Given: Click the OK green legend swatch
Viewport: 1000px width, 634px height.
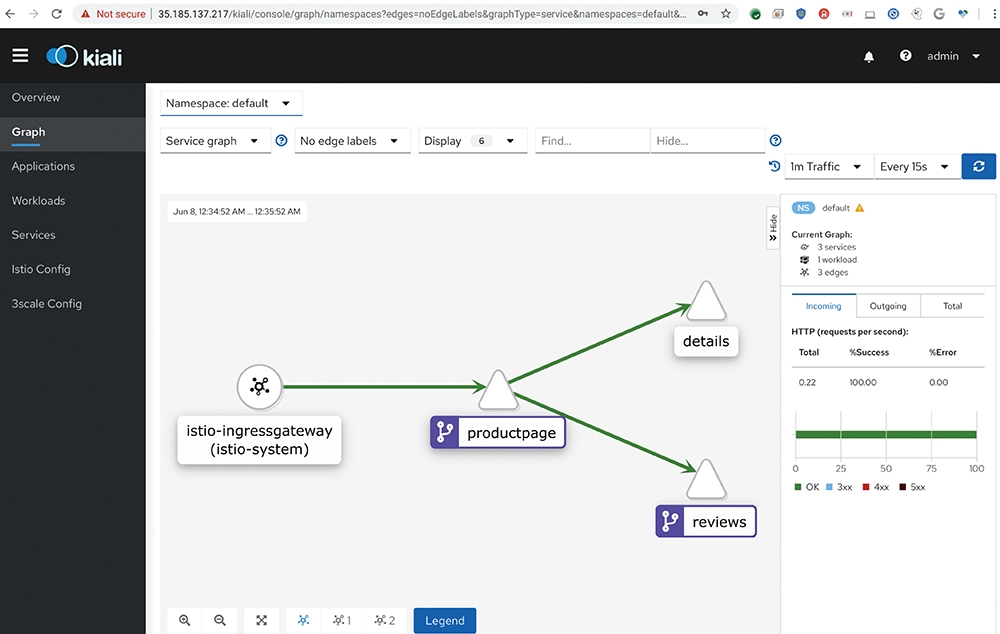Looking at the screenshot, I should tap(798, 487).
